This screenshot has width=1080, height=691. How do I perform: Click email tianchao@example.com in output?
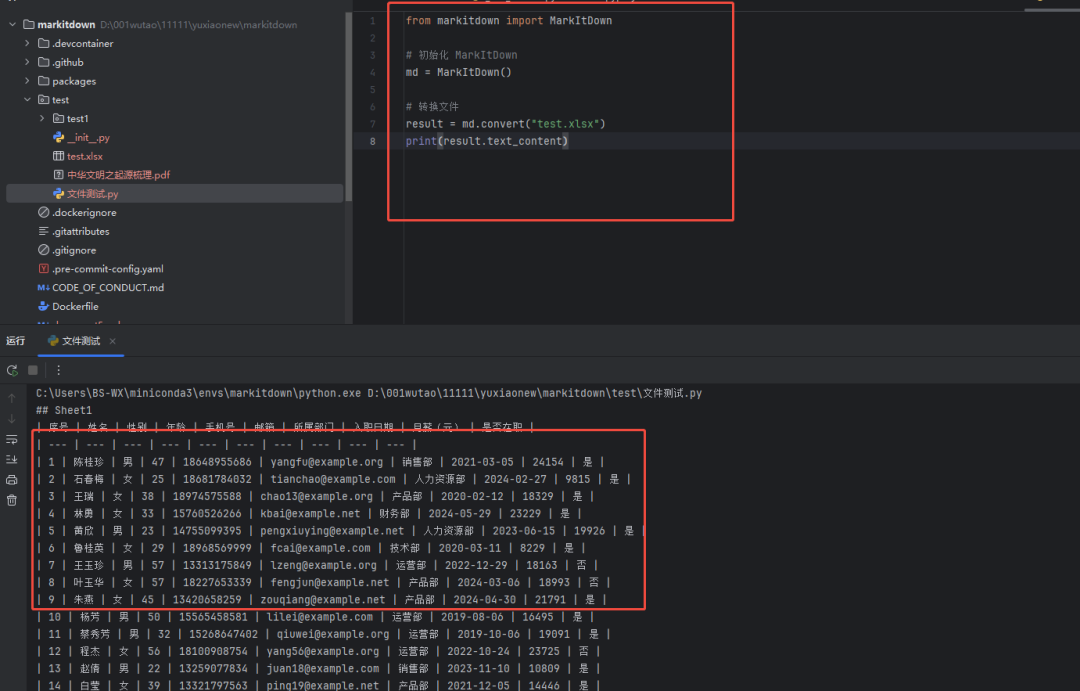tap(333, 479)
